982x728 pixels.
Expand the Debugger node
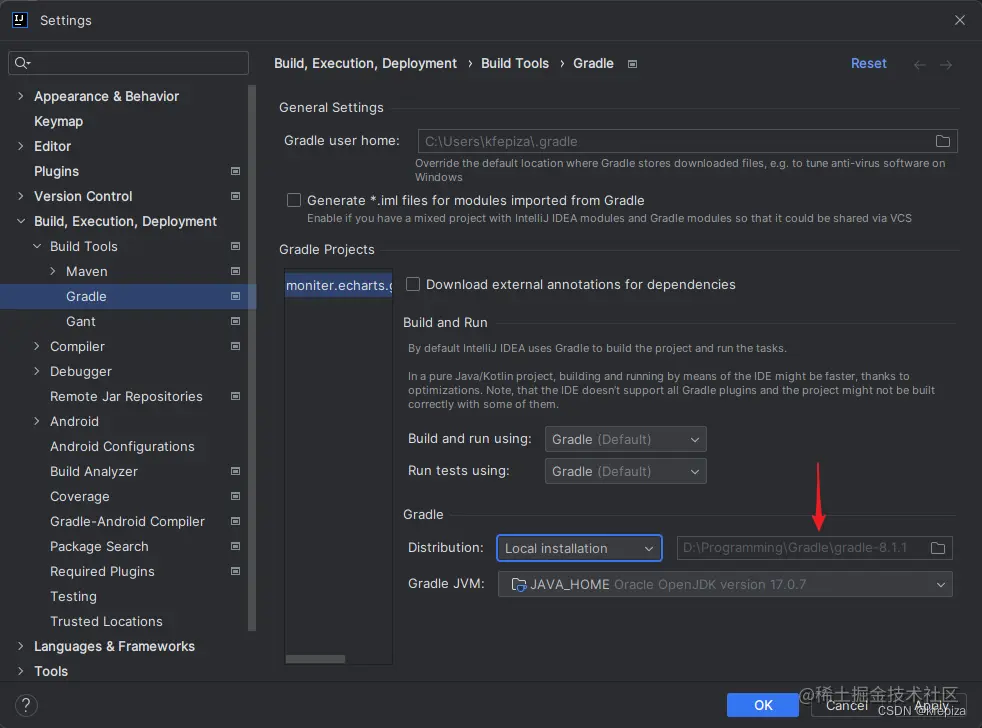tap(37, 372)
